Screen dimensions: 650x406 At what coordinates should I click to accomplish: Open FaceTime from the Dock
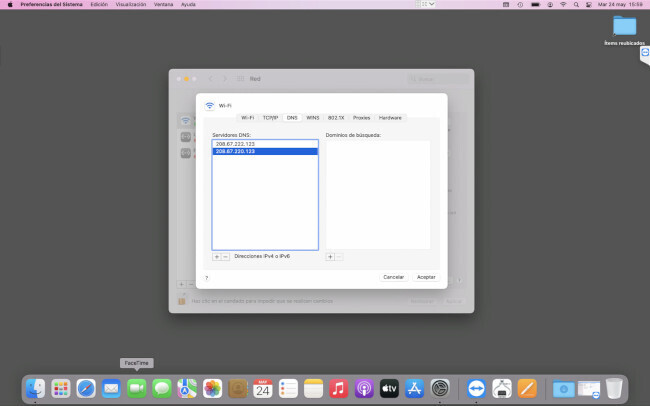click(x=137, y=387)
